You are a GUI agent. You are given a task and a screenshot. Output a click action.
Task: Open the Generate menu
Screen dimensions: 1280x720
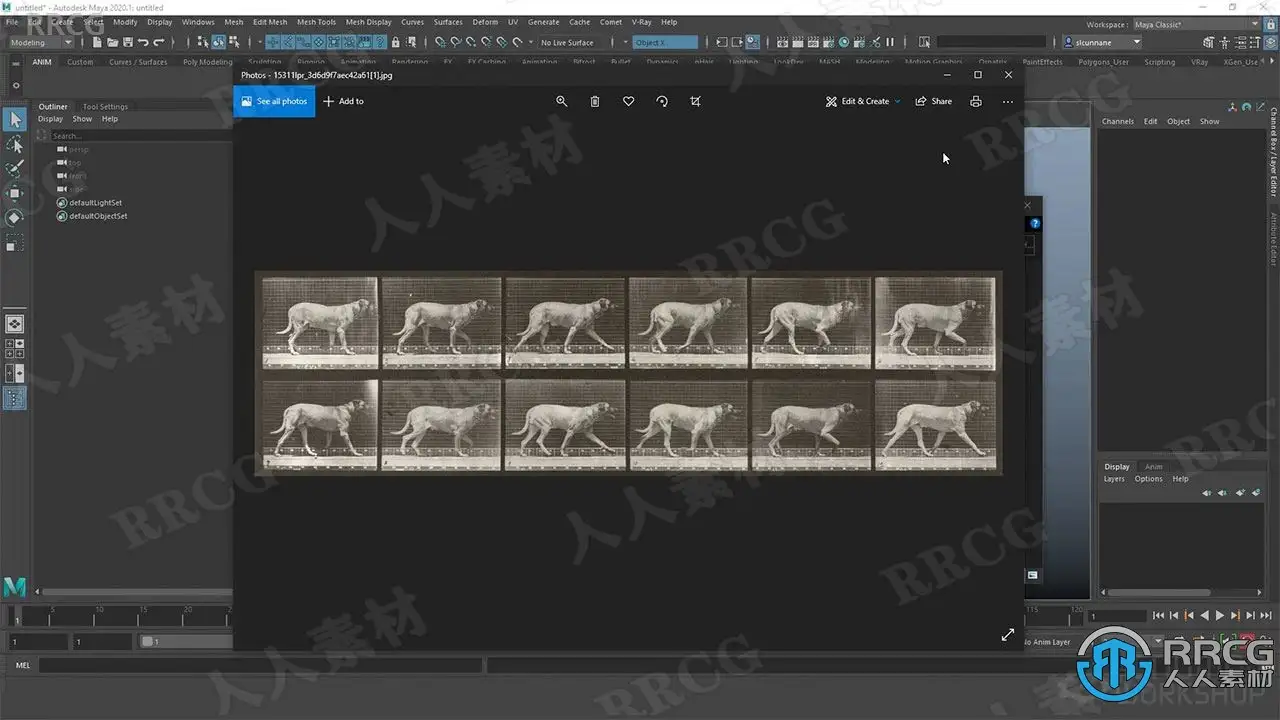(543, 22)
